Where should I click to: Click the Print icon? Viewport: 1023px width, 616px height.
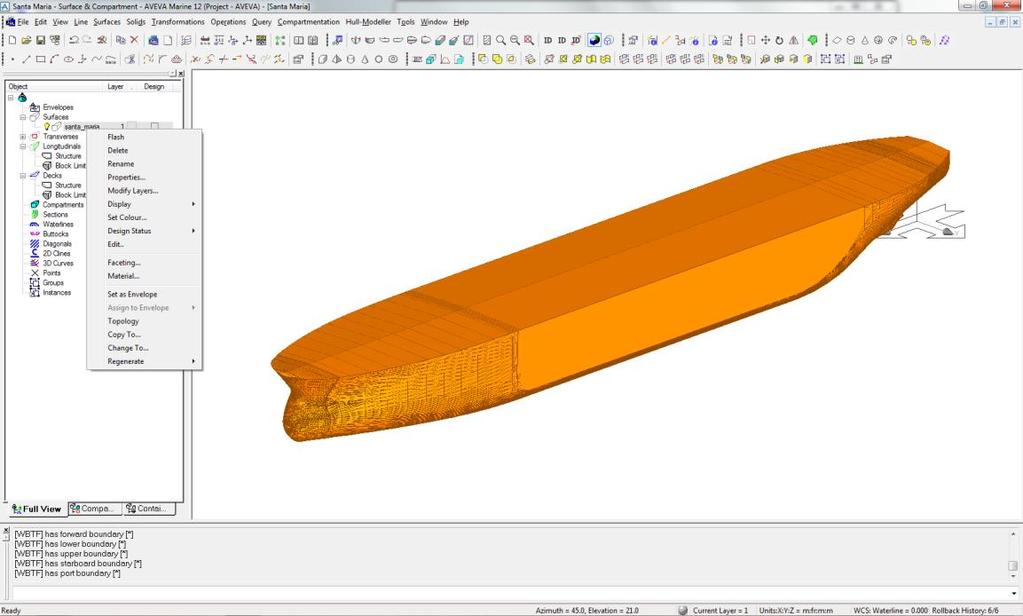(x=153, y=40)
